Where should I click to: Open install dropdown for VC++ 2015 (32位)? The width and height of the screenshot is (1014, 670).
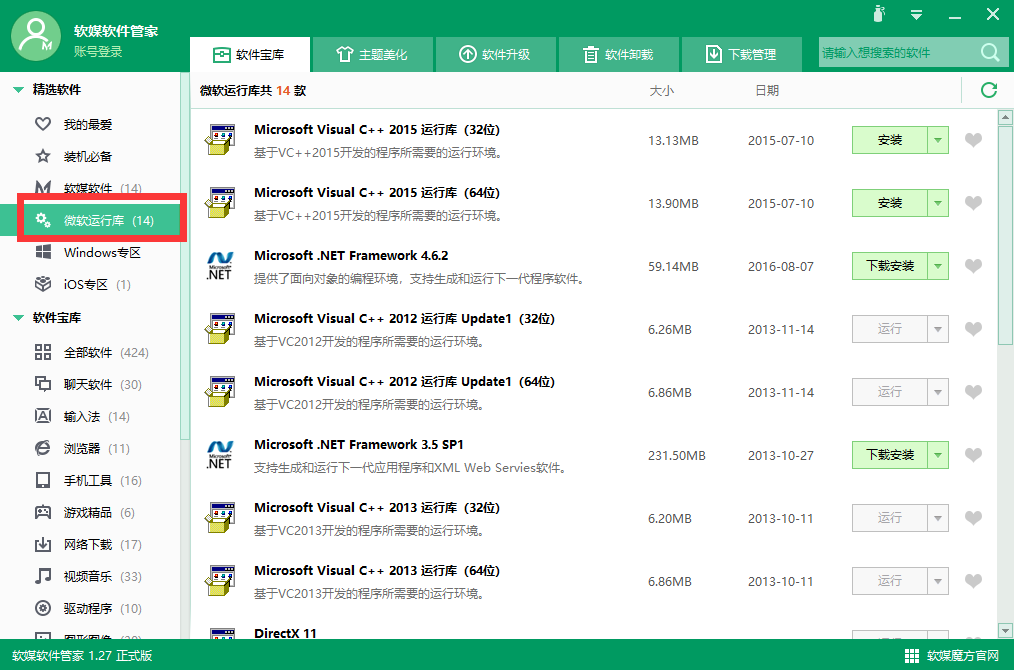pyautogui.click(x=938, y=140)
